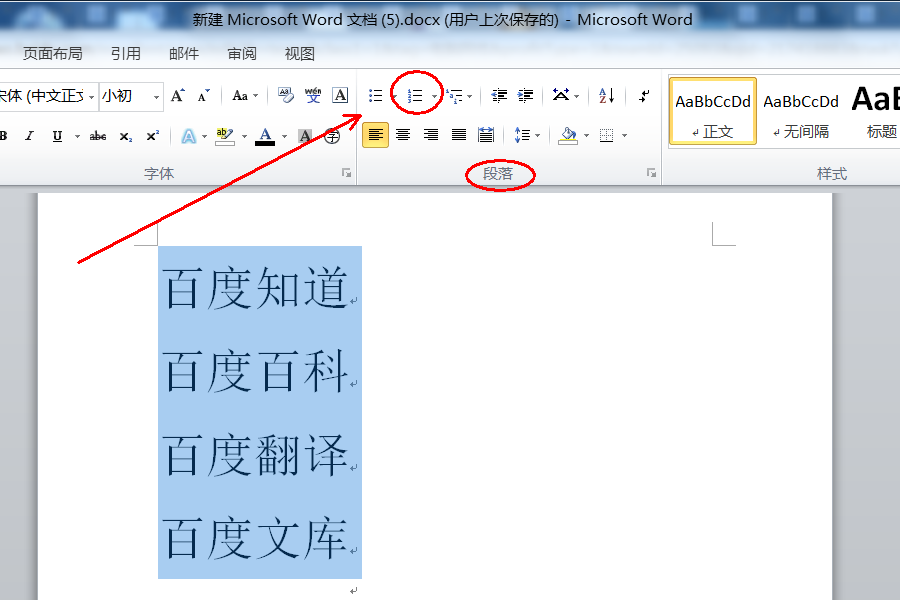
Task: Apply numbered list to selected text
Action: 415,95
